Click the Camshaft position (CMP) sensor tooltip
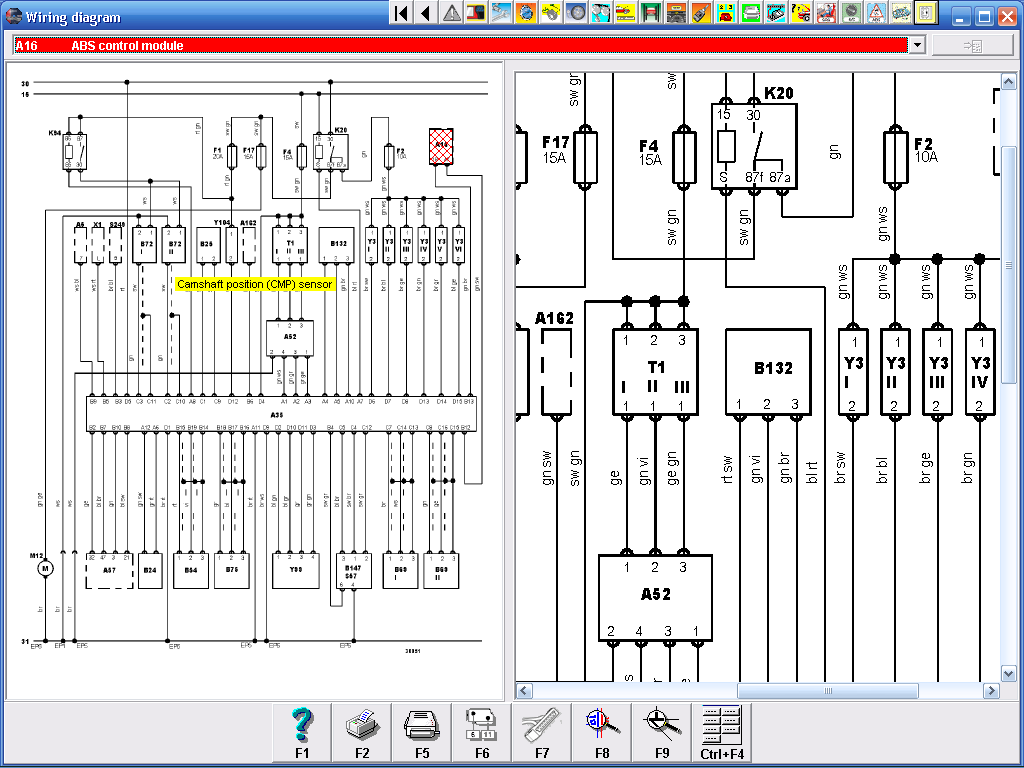Viewport: 1024px width, 768px height. 255,284
